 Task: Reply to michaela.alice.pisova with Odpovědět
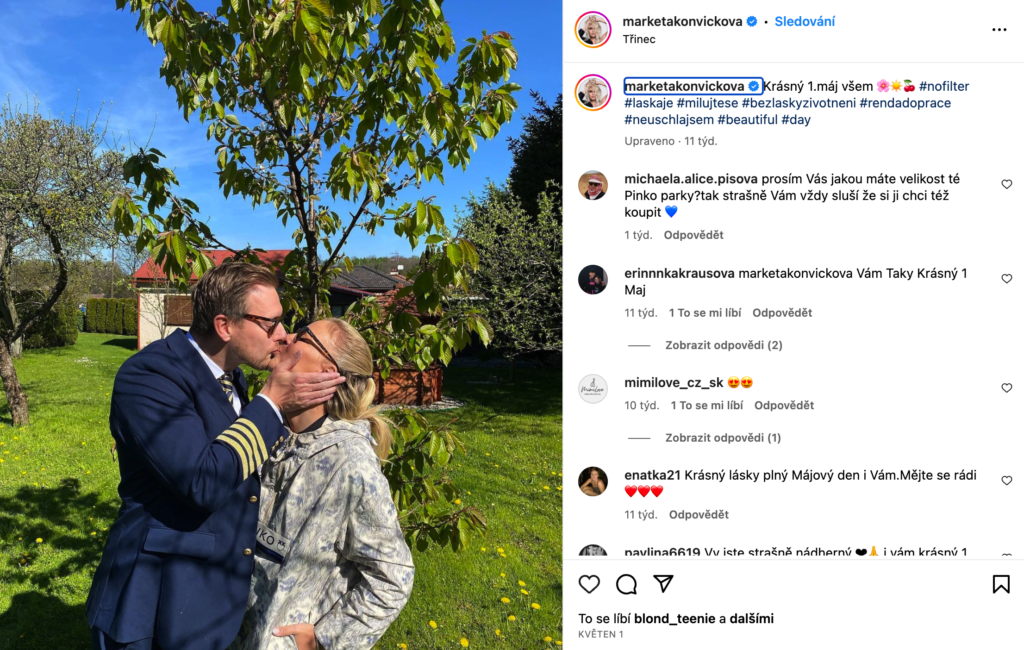pos(694,235)
